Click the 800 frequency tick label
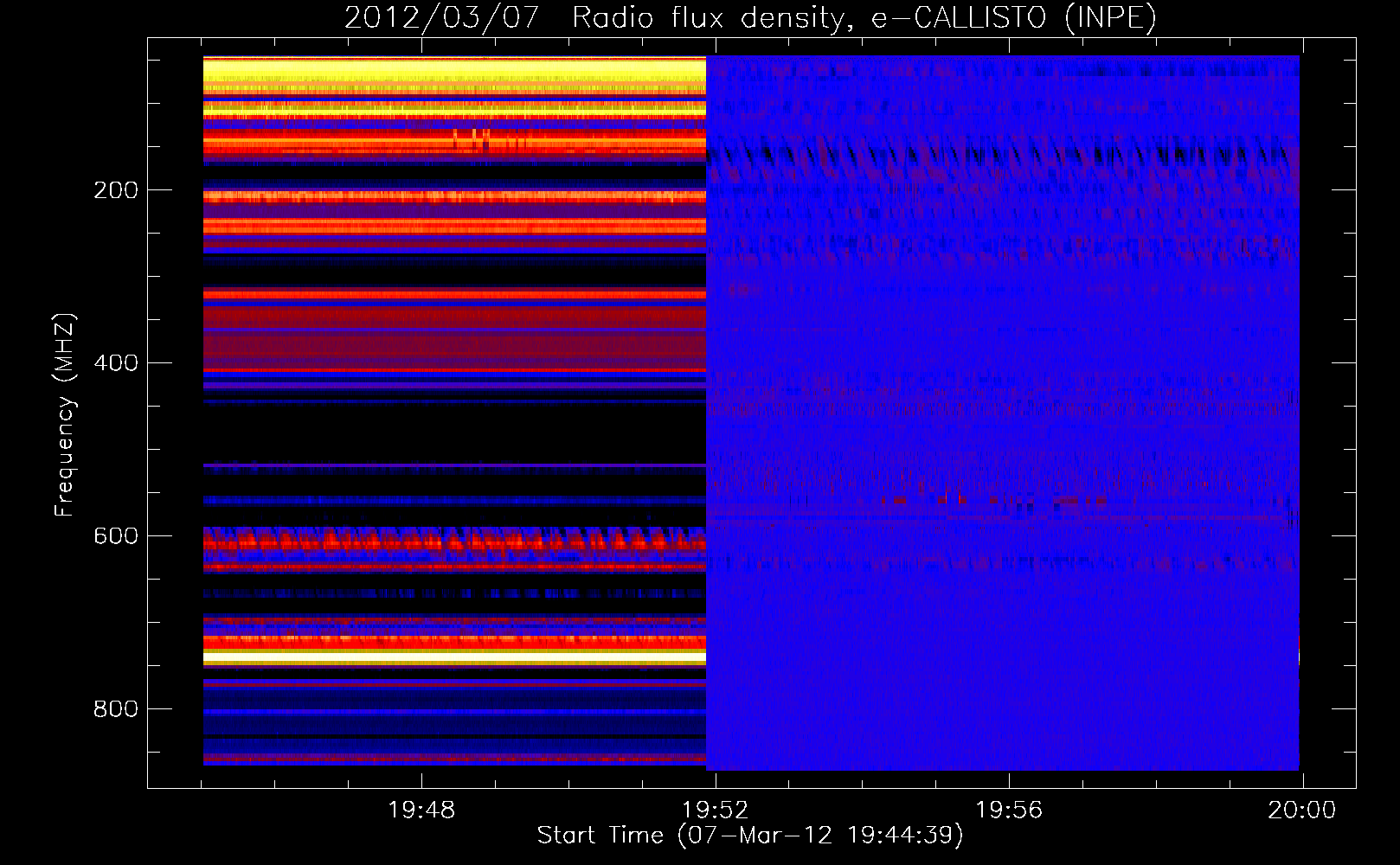The height and width of the screenshot is (865, 1400). point(116,709)
